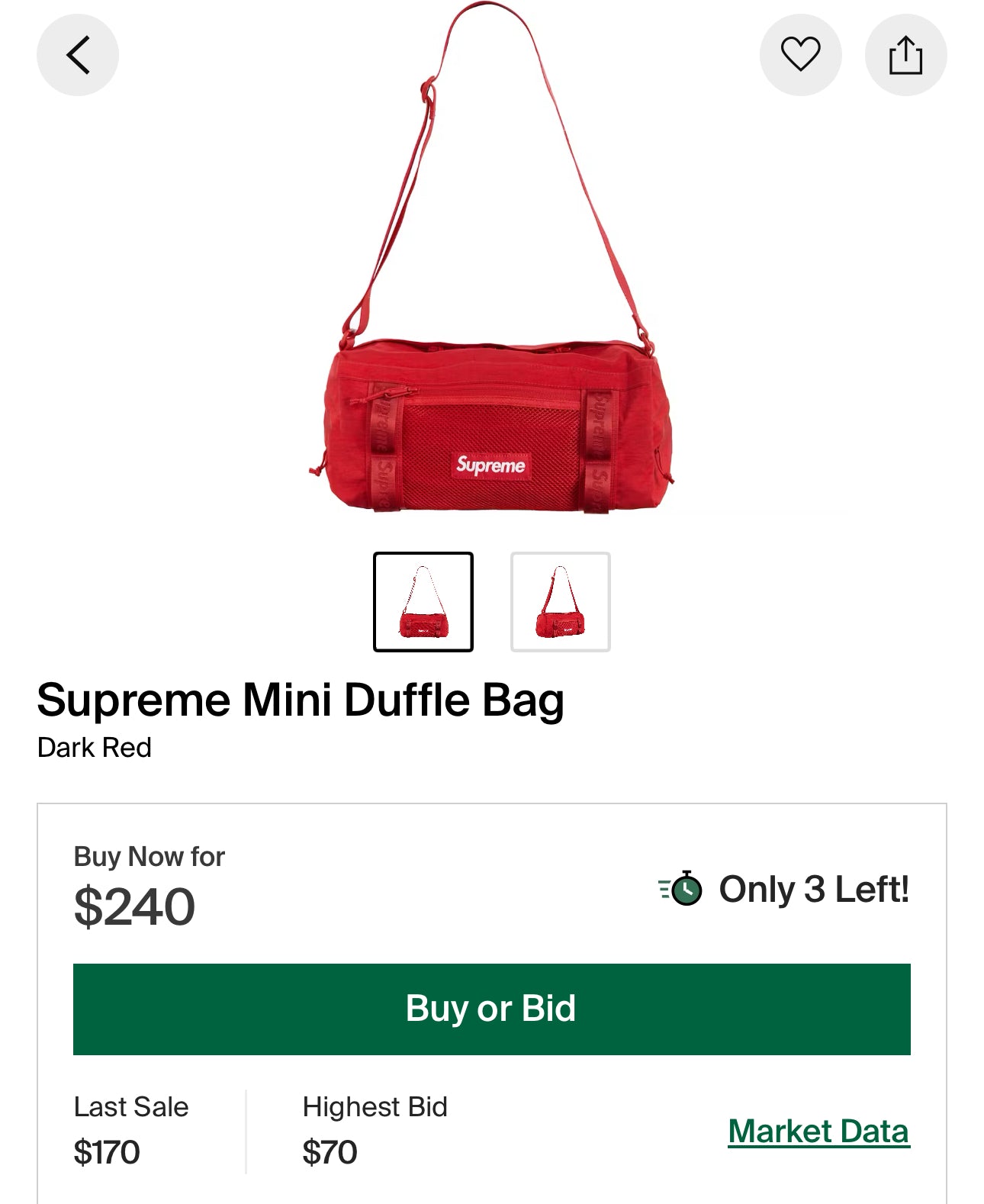Image resolution: width=984 pixels, height=1204 pixels.
Task: Tap the stopwatch icon beside Only 3 Left
Action: pos(681,888)
